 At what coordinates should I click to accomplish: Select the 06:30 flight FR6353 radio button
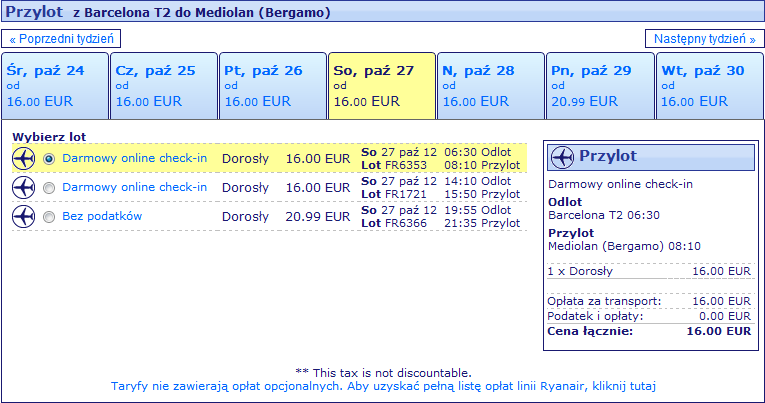click(x=49, y=159)
